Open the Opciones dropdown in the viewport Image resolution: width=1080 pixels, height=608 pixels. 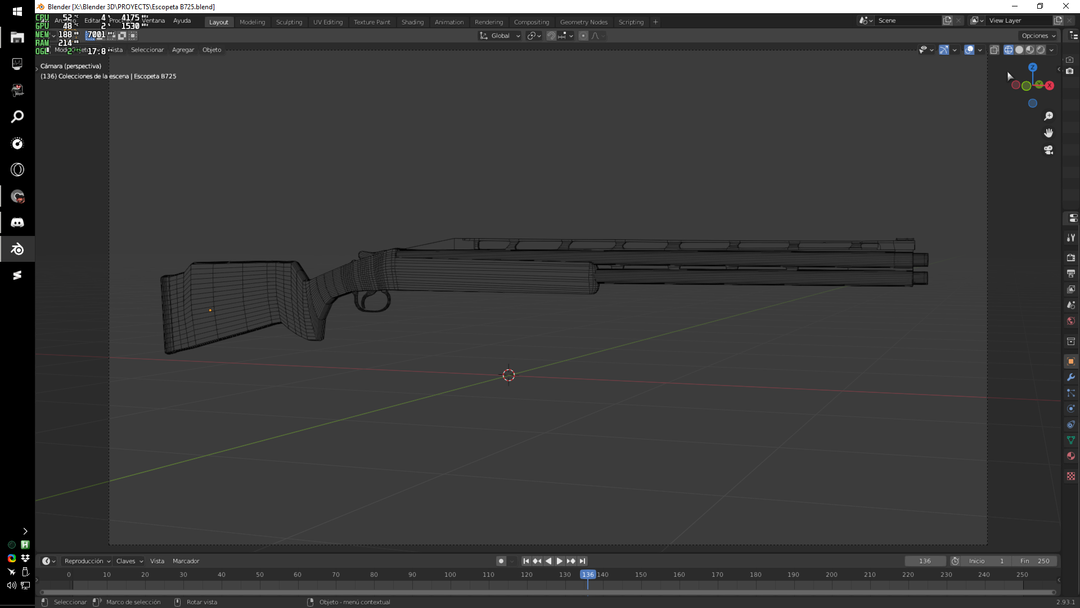[x=1037, y=35]
